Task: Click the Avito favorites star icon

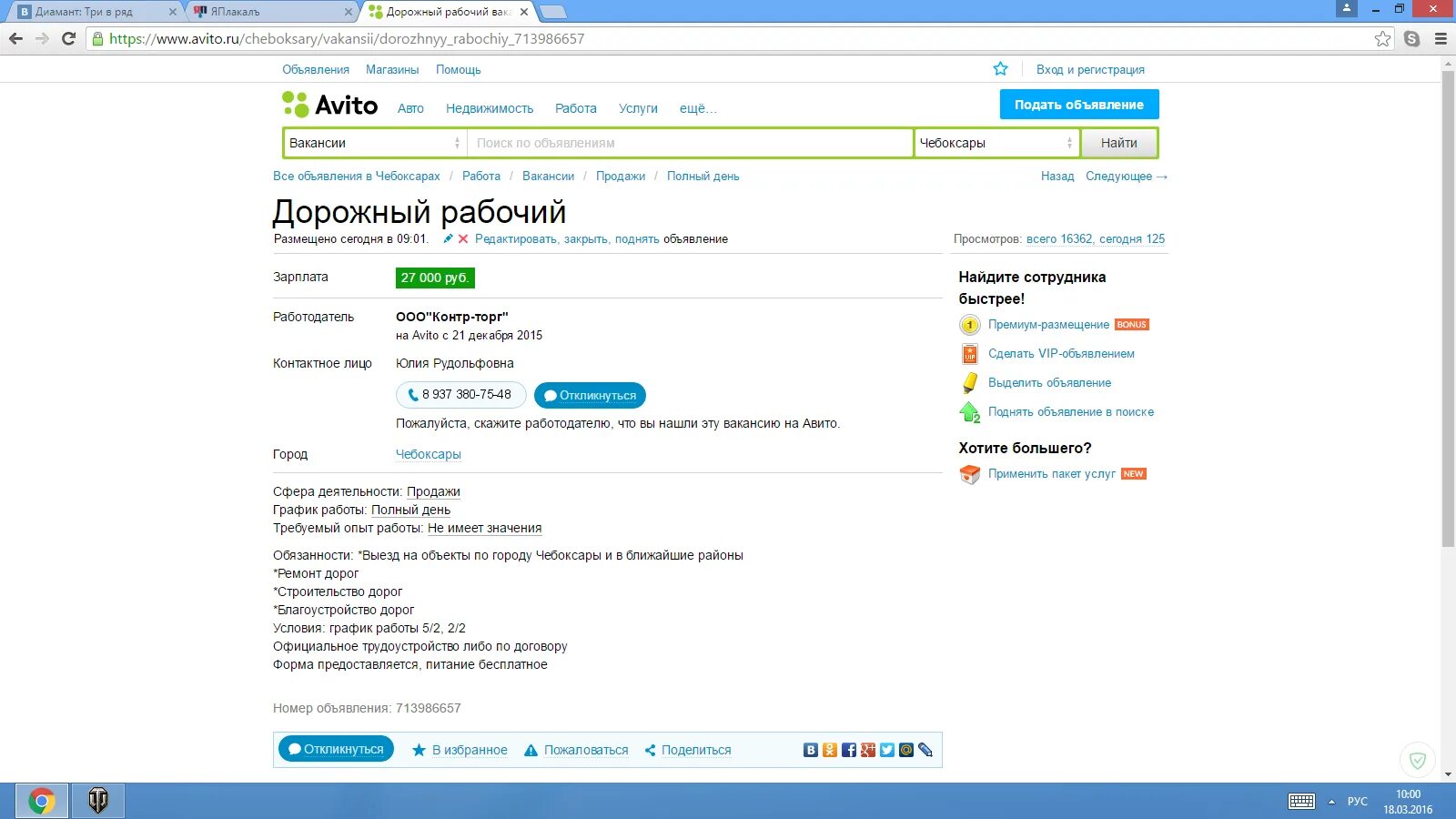Action: [1000, 69]
